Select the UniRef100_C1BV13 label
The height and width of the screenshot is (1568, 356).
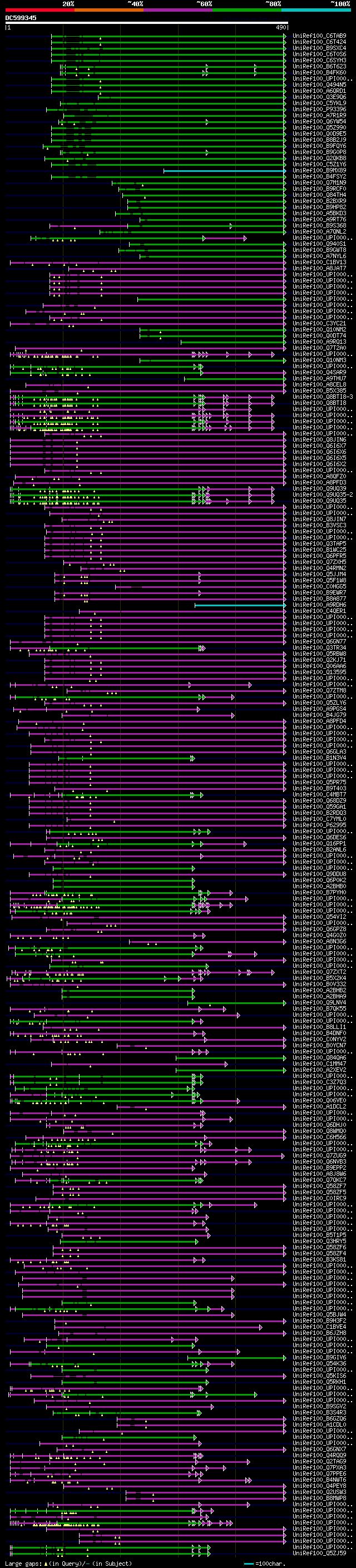click(319, 263)
